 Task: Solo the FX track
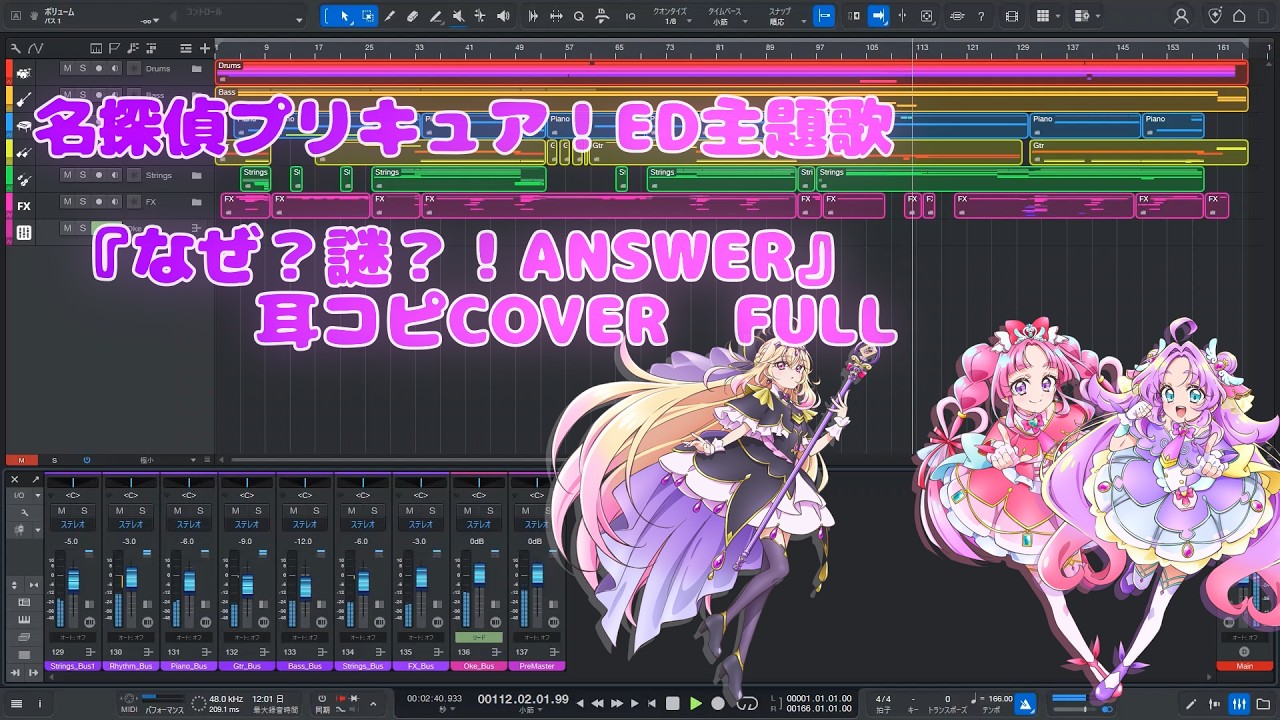click(x=83, y=202)
